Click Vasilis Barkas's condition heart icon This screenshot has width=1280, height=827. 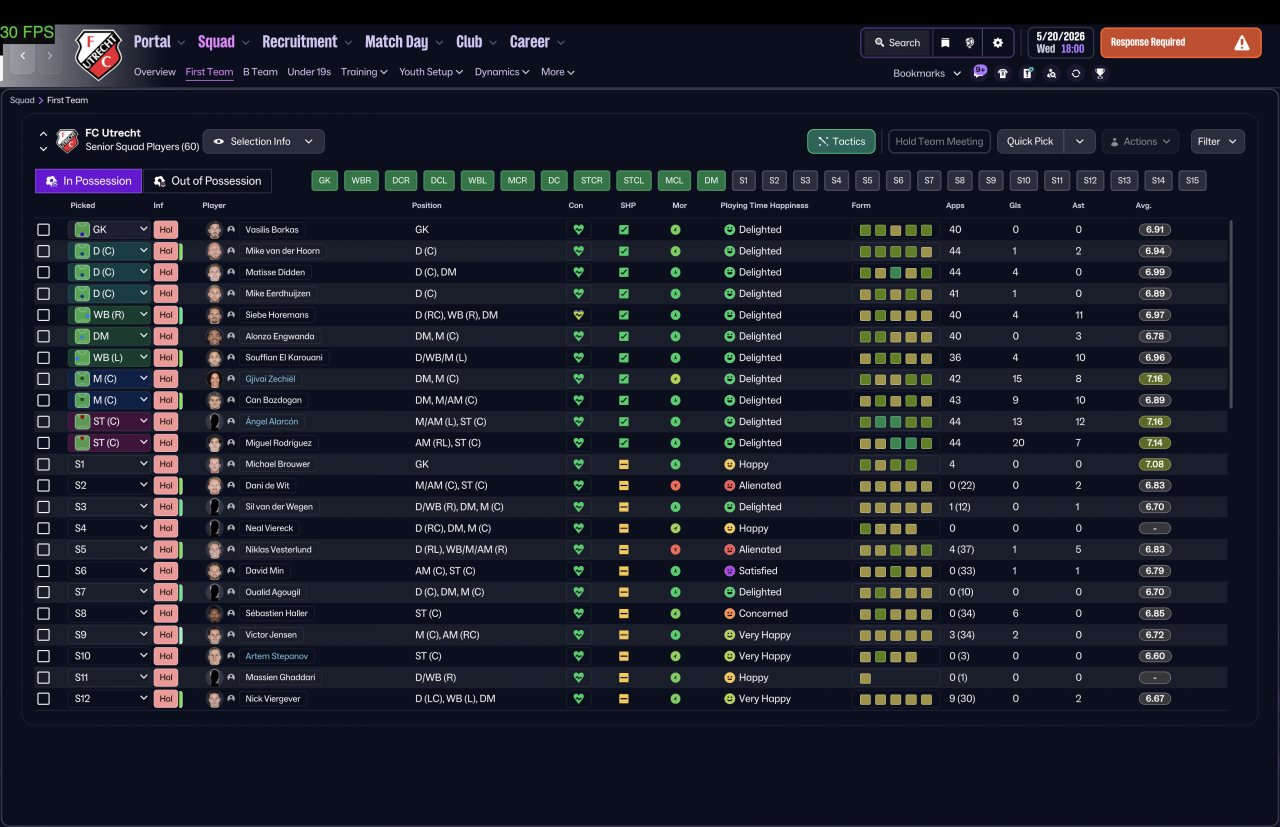pyautogui.click(x=578, y=229)
